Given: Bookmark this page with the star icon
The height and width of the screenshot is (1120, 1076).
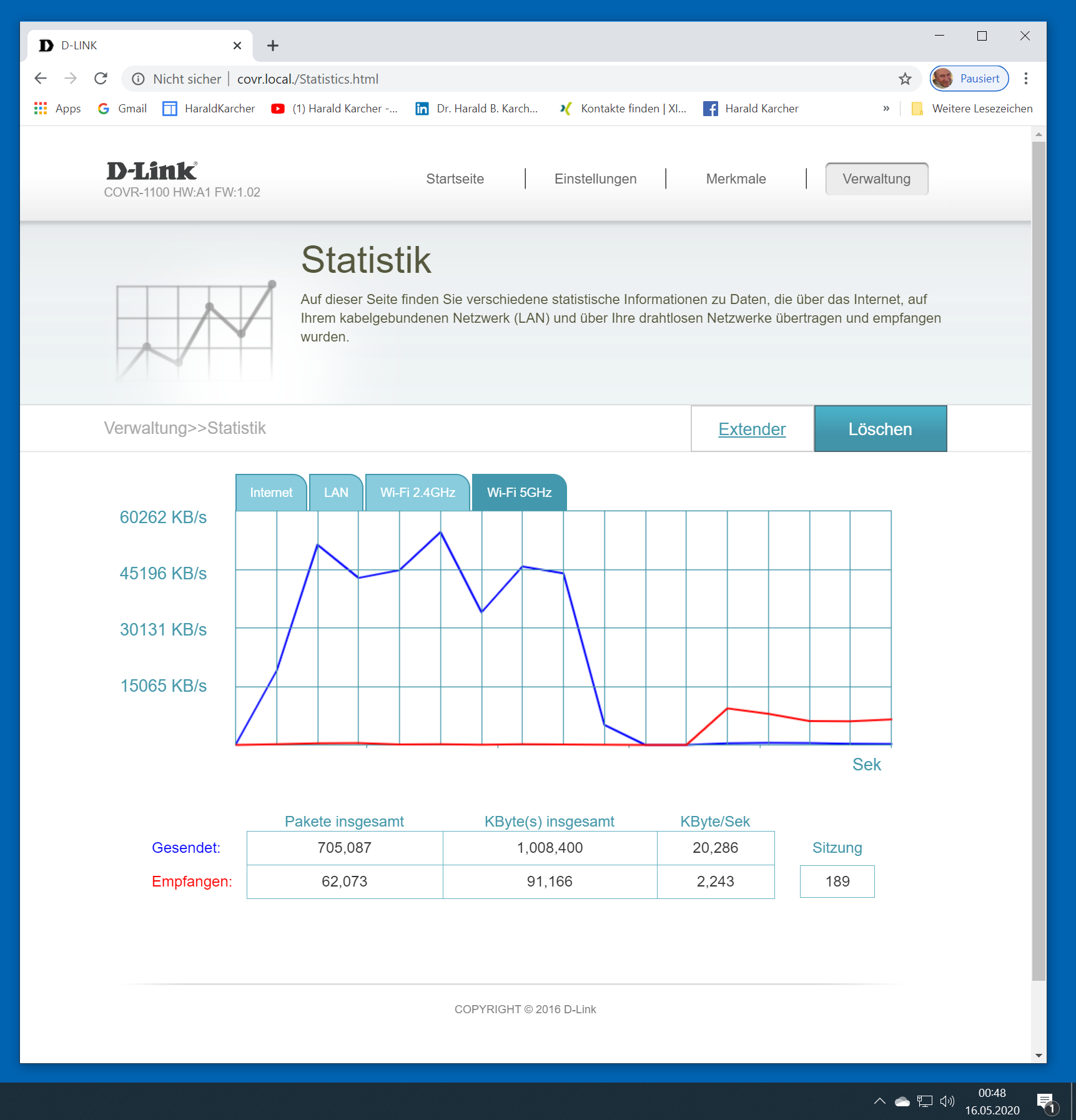Looking at the screenshot, I should click(x=905, y=79).
